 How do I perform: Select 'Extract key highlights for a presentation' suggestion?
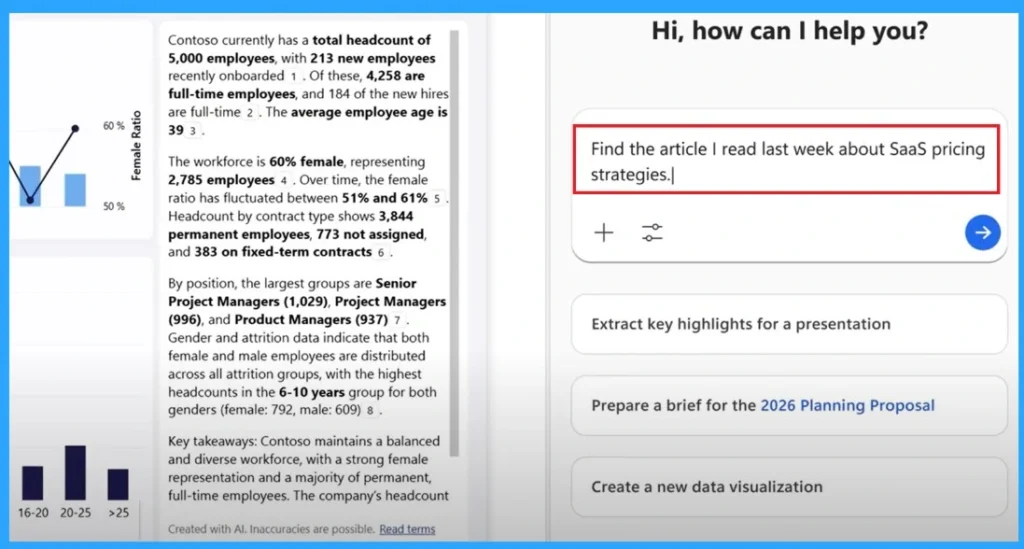[790, 324]
